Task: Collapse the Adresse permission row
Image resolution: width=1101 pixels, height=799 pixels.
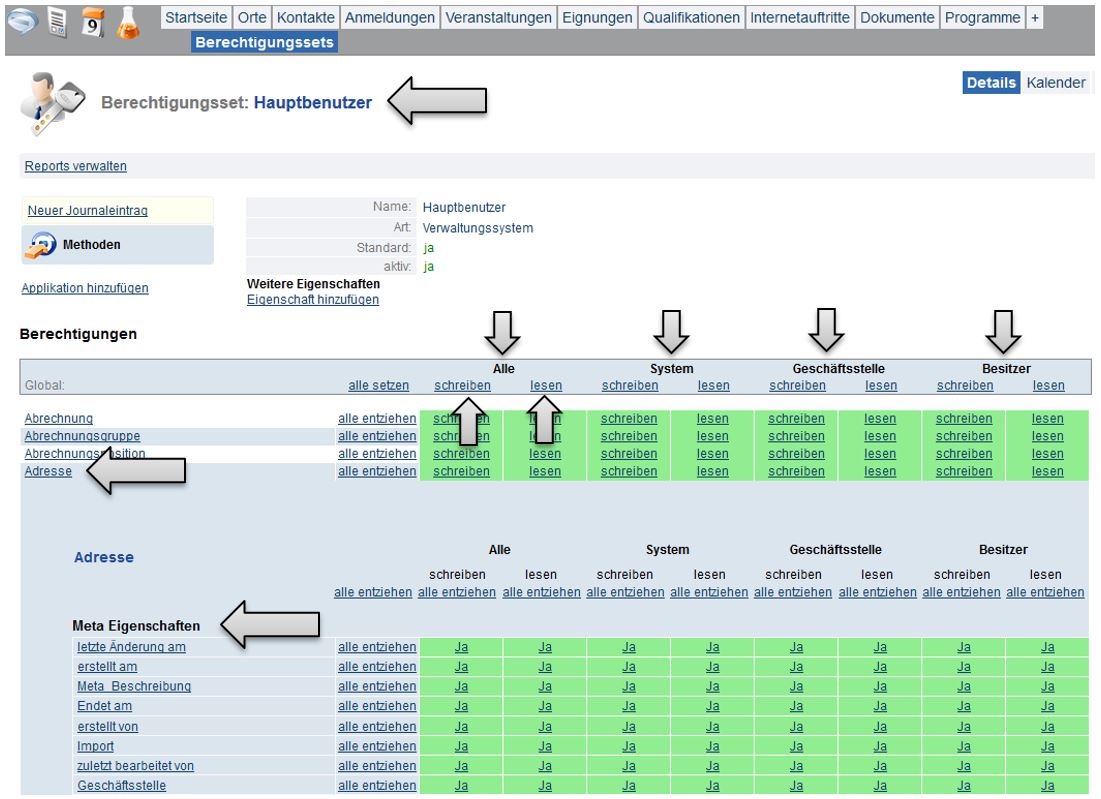Action: click(x=48, y=471)
